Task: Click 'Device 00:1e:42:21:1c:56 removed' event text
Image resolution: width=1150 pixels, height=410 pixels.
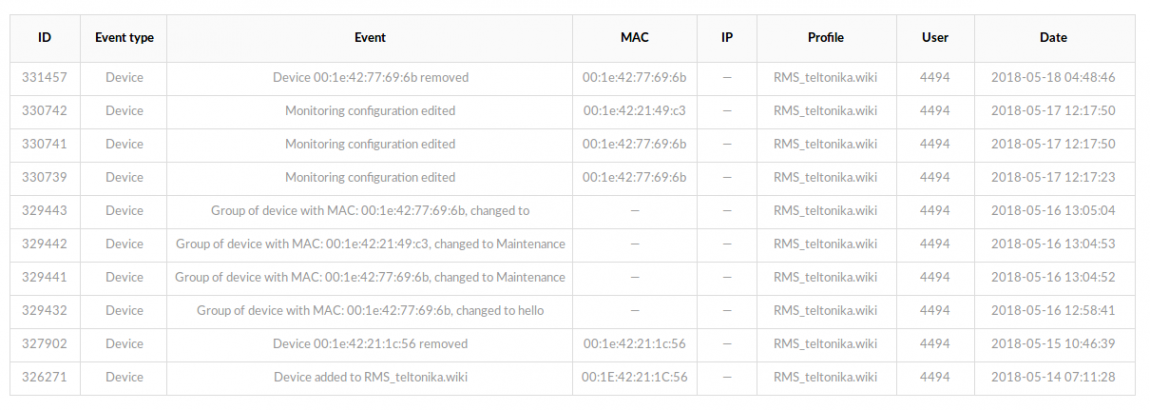Action: [x=370, y=344]
